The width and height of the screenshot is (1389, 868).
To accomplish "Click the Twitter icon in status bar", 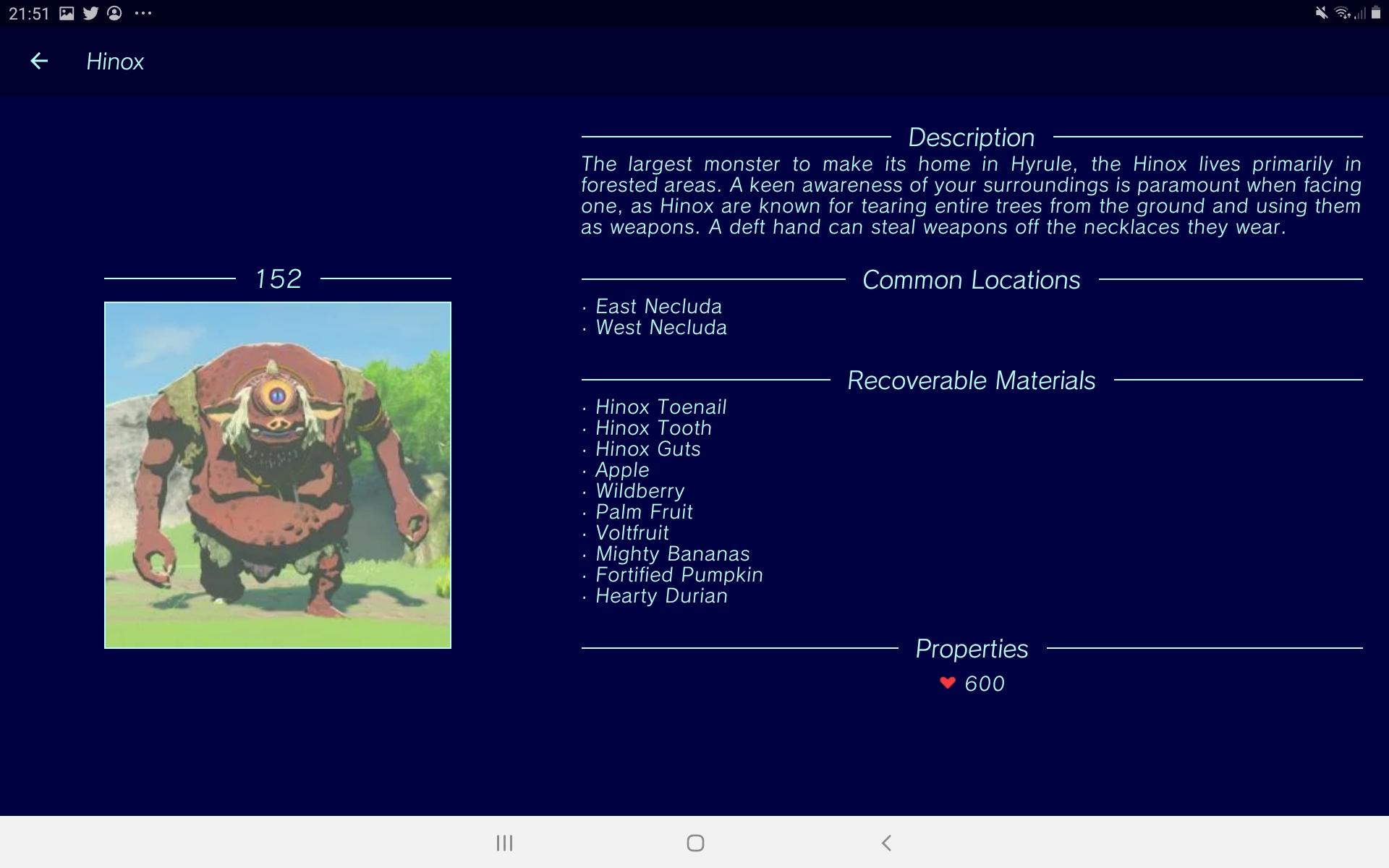I will 92,12.
